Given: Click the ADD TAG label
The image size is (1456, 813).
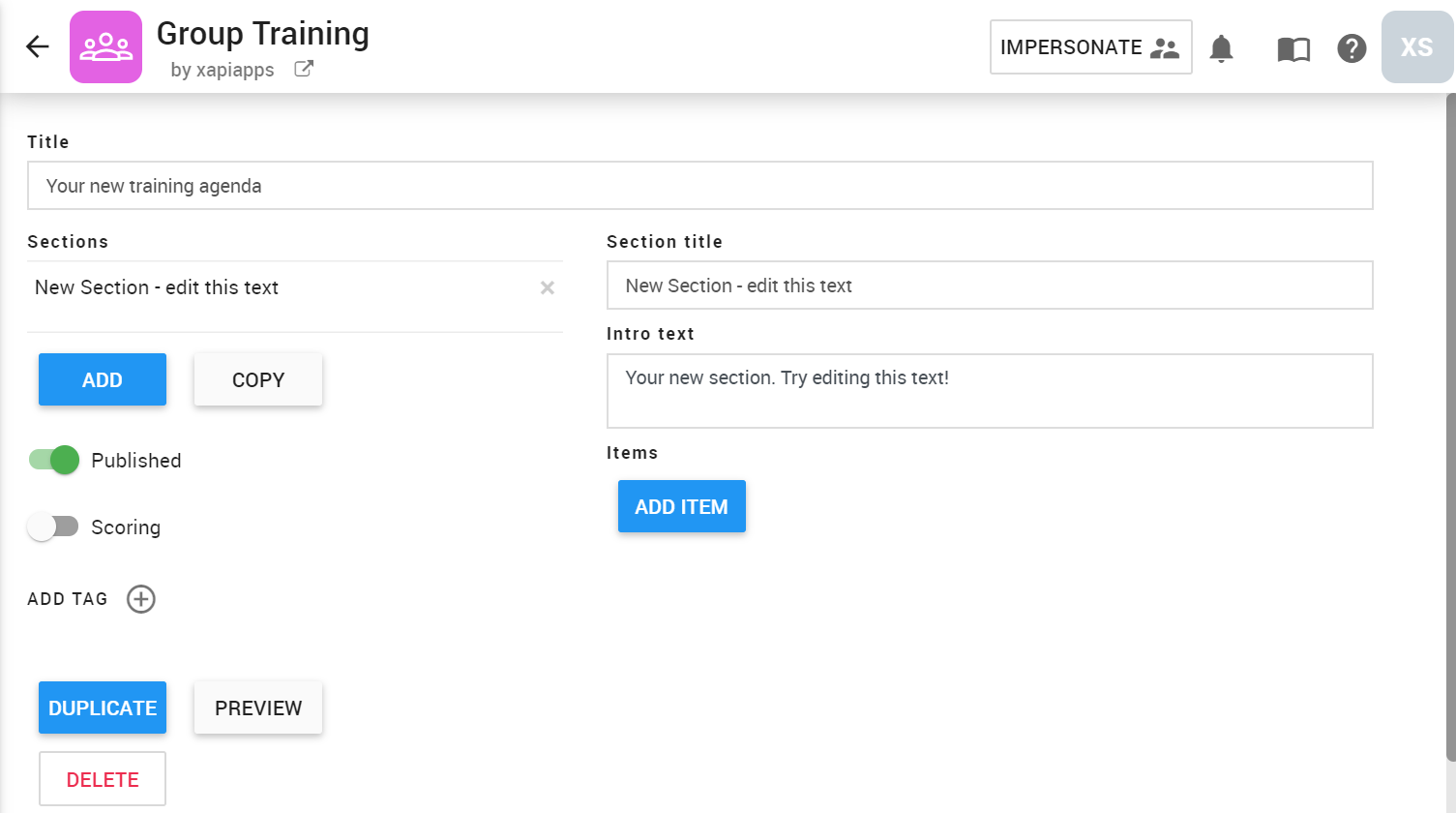Looking at the screenshot, I should click(x=68, y=599).
